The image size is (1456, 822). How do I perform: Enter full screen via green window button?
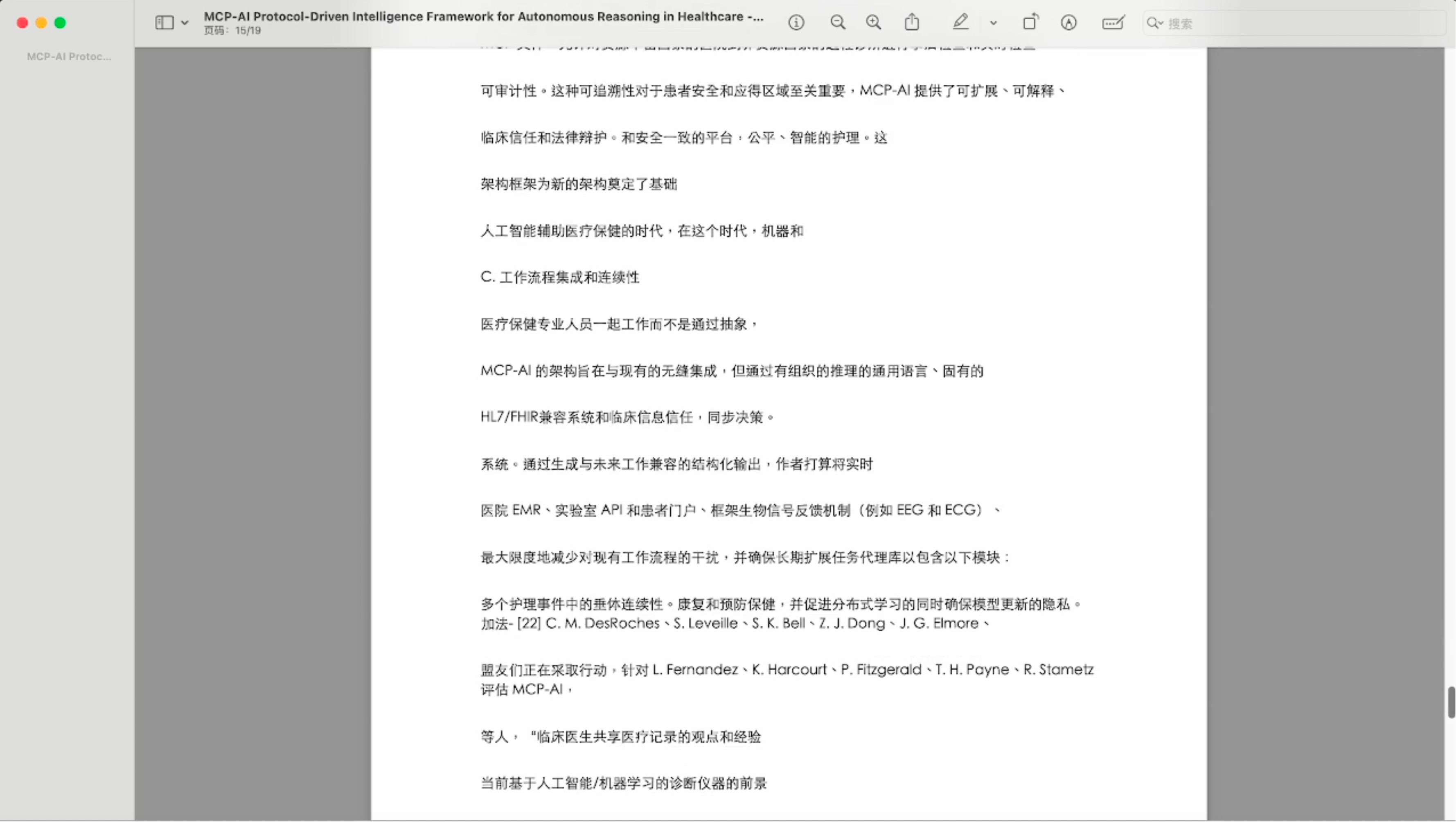point(61,23)
